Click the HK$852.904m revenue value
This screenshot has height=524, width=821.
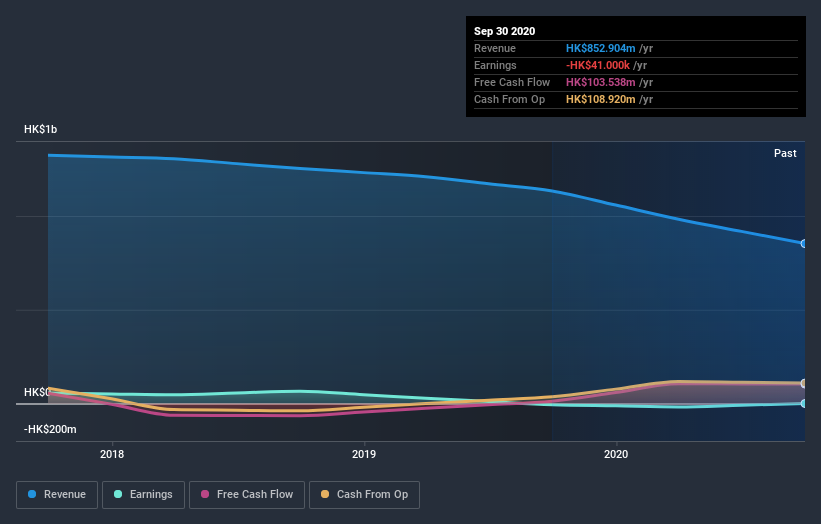point(601,48)
